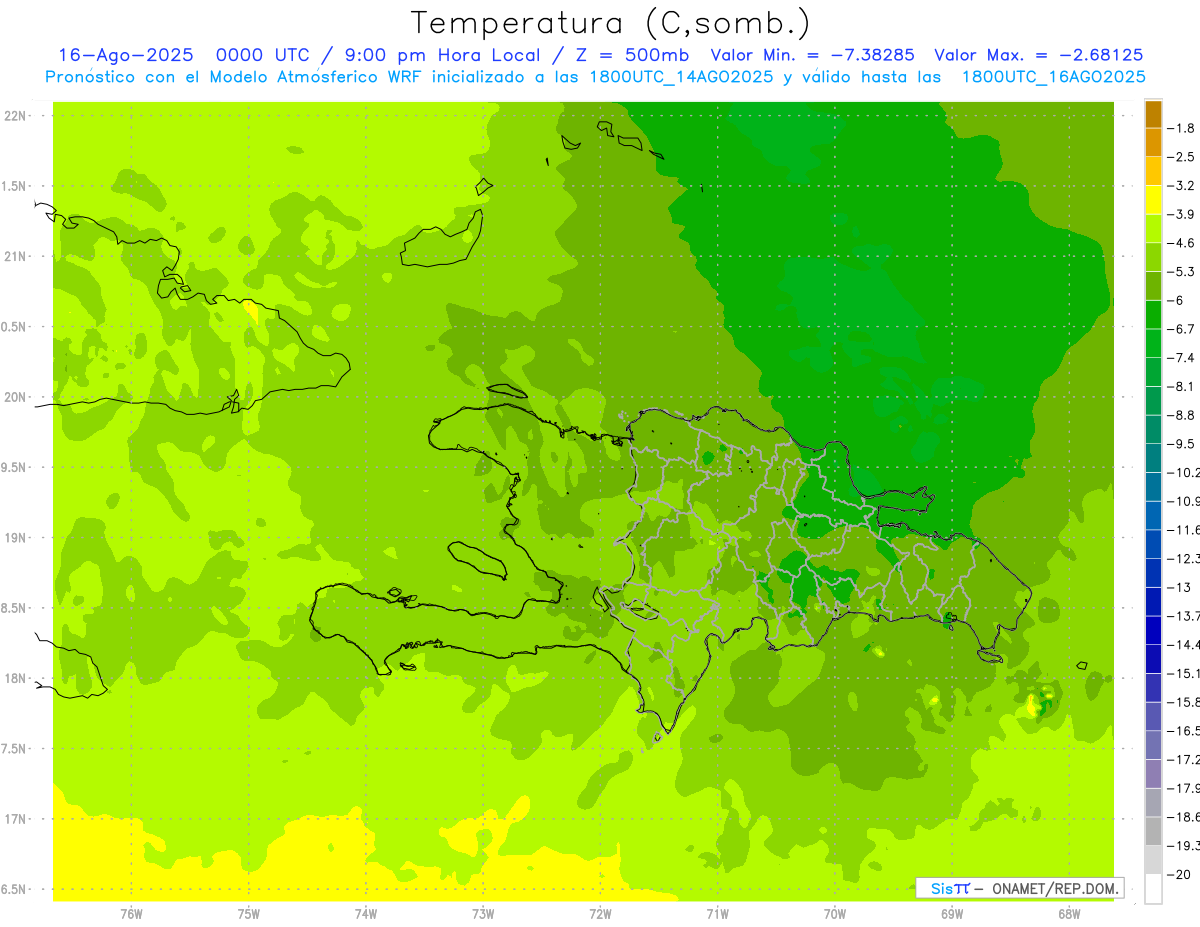The width and height of the screenshot is (1200, 927).
Task: Click the '72W' longitude axis label
Action: point(600,914)
